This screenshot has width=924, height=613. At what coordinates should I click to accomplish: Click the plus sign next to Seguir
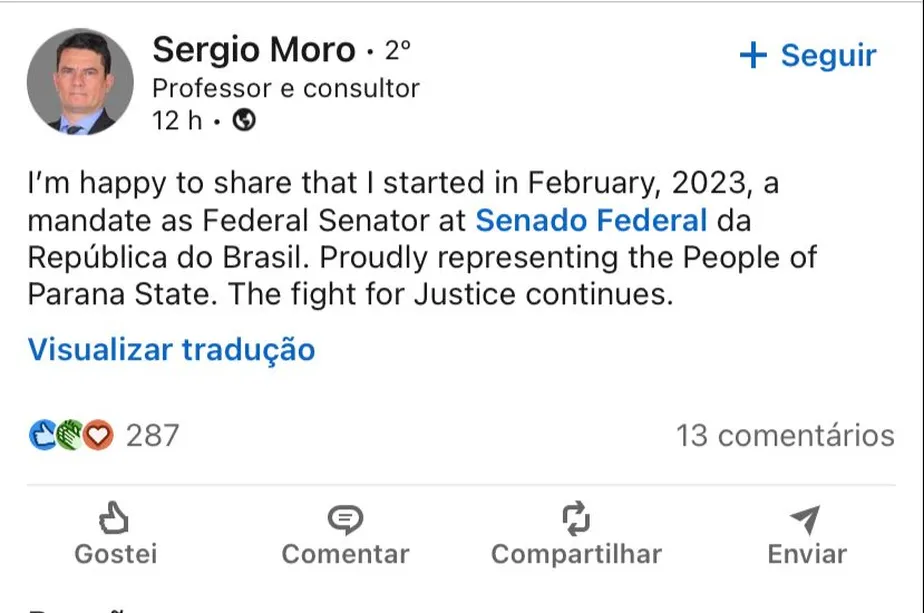755,55
